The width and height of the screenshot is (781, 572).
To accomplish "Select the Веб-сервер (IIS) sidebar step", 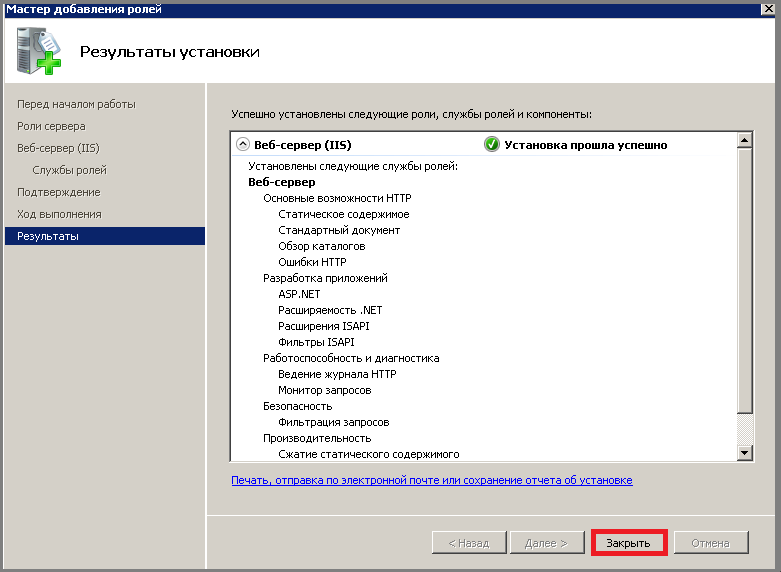I will tap(58, 148).
